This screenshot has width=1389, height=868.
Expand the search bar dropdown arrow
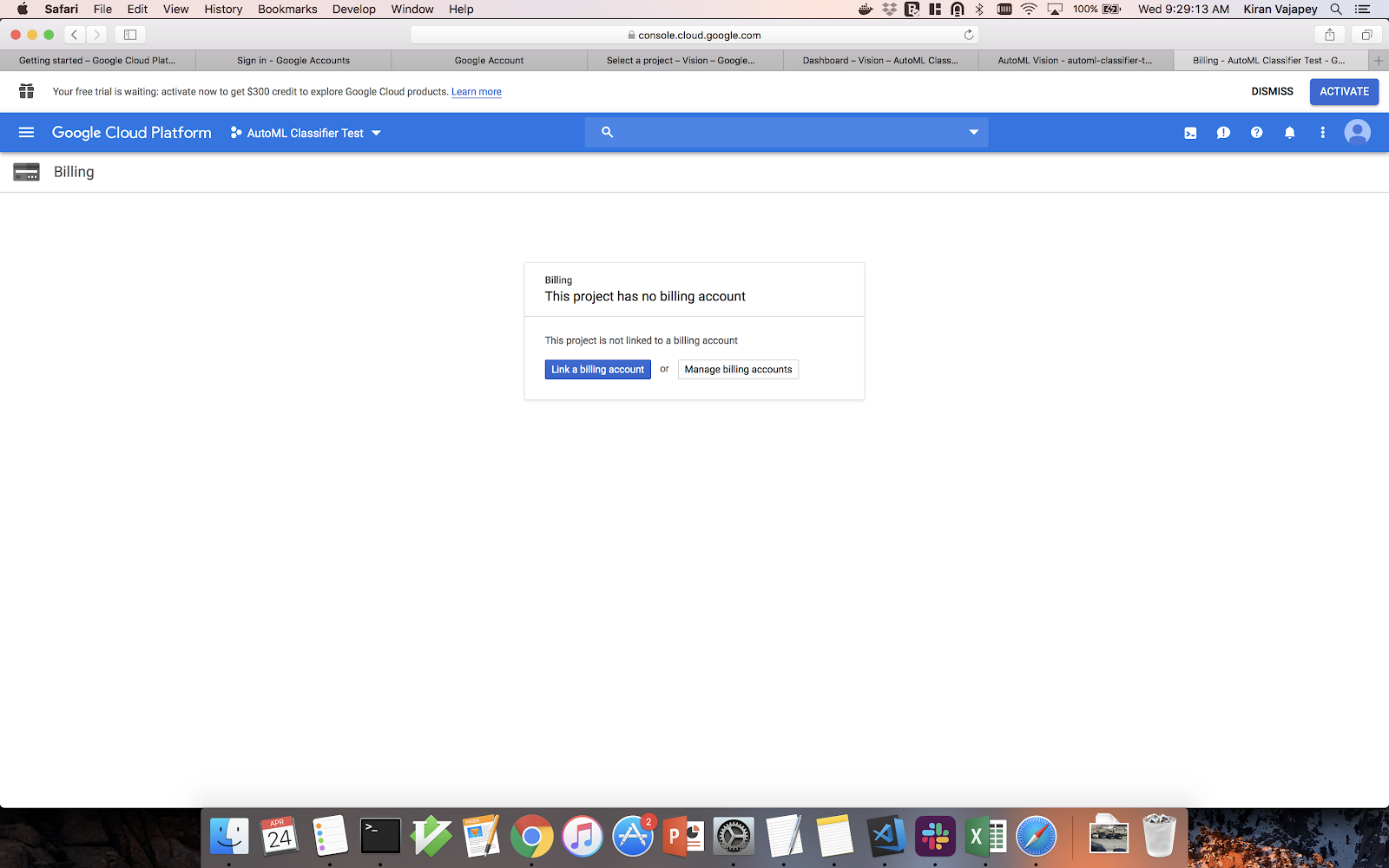coord(973,133)
